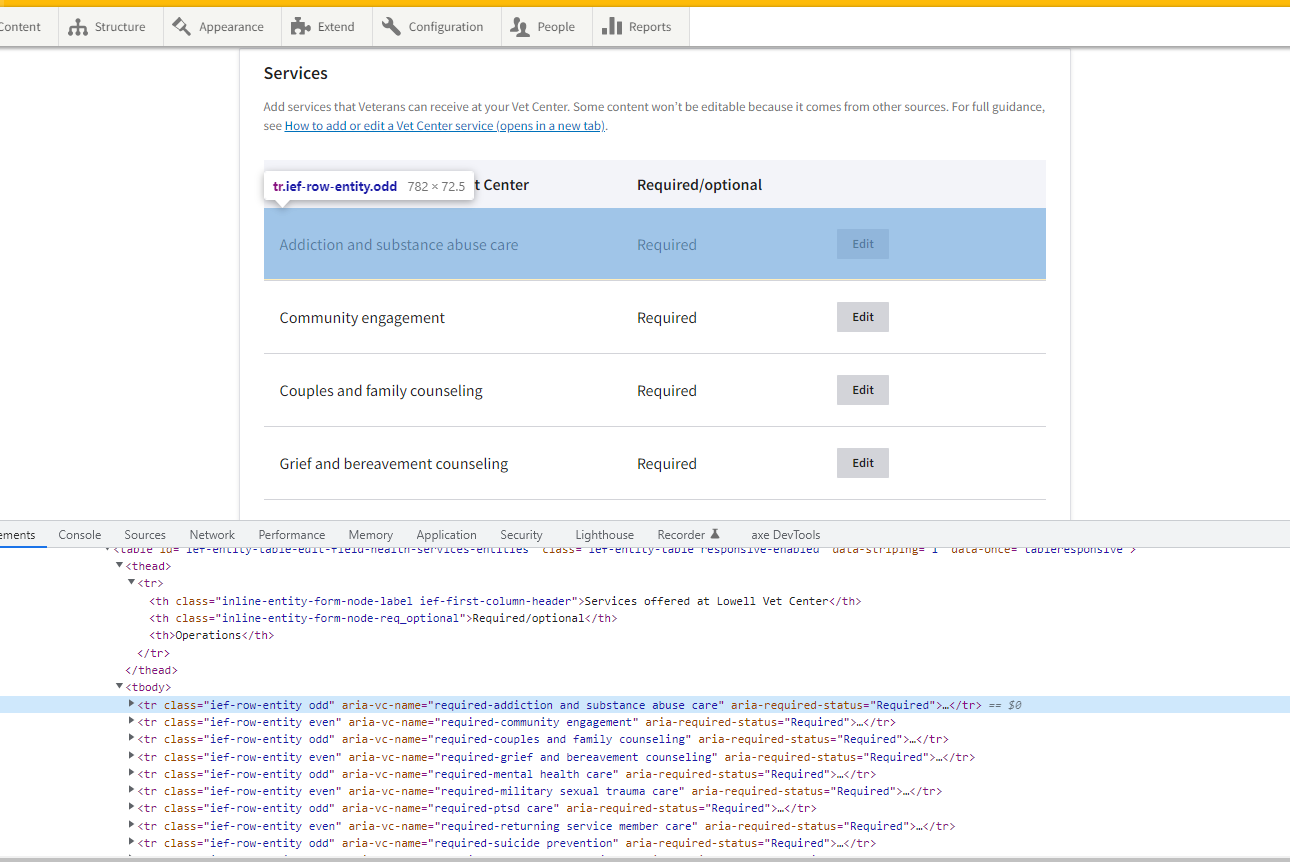Switch to the Security tab in DevTools
This screenshot has width=1290, height=862.
coord(521,535)
